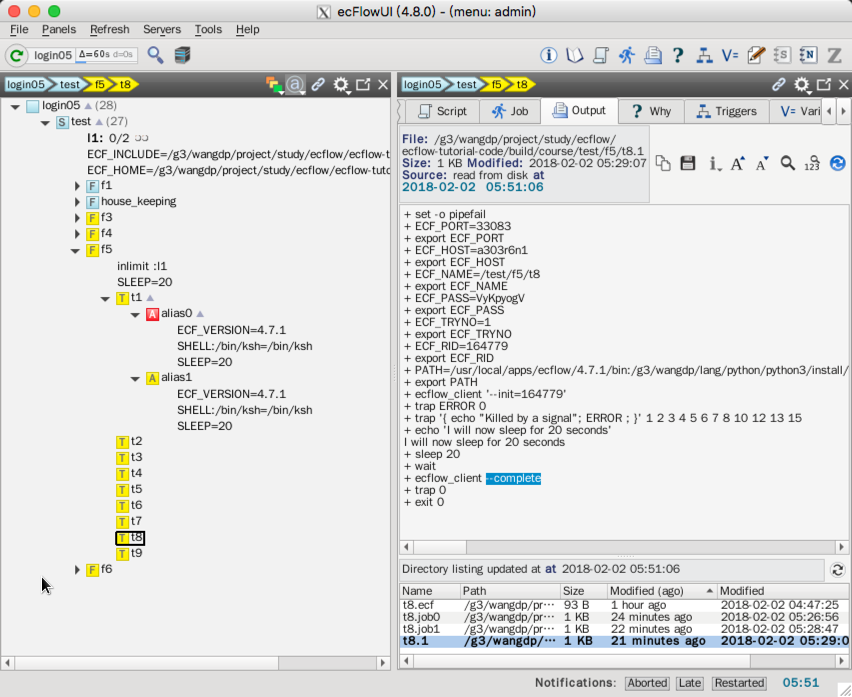Image resolution: width=852 pixels, height=697 pixels.
Task: Save the output file with the floppy icon
Action: click(x=688, y=163)
